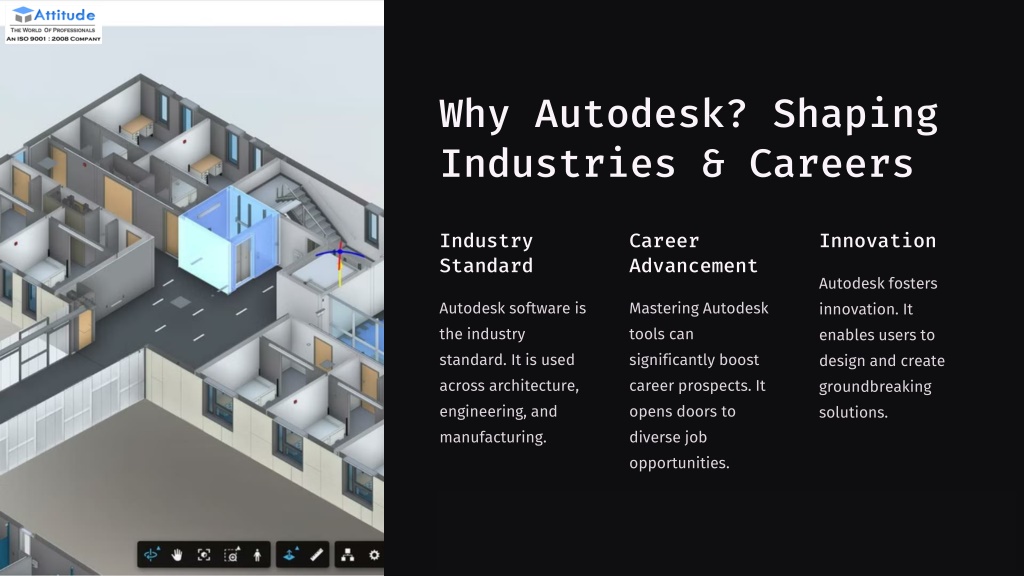
Task: Select the Orbit tool in viewer toolbar
Action: [152, 554]
